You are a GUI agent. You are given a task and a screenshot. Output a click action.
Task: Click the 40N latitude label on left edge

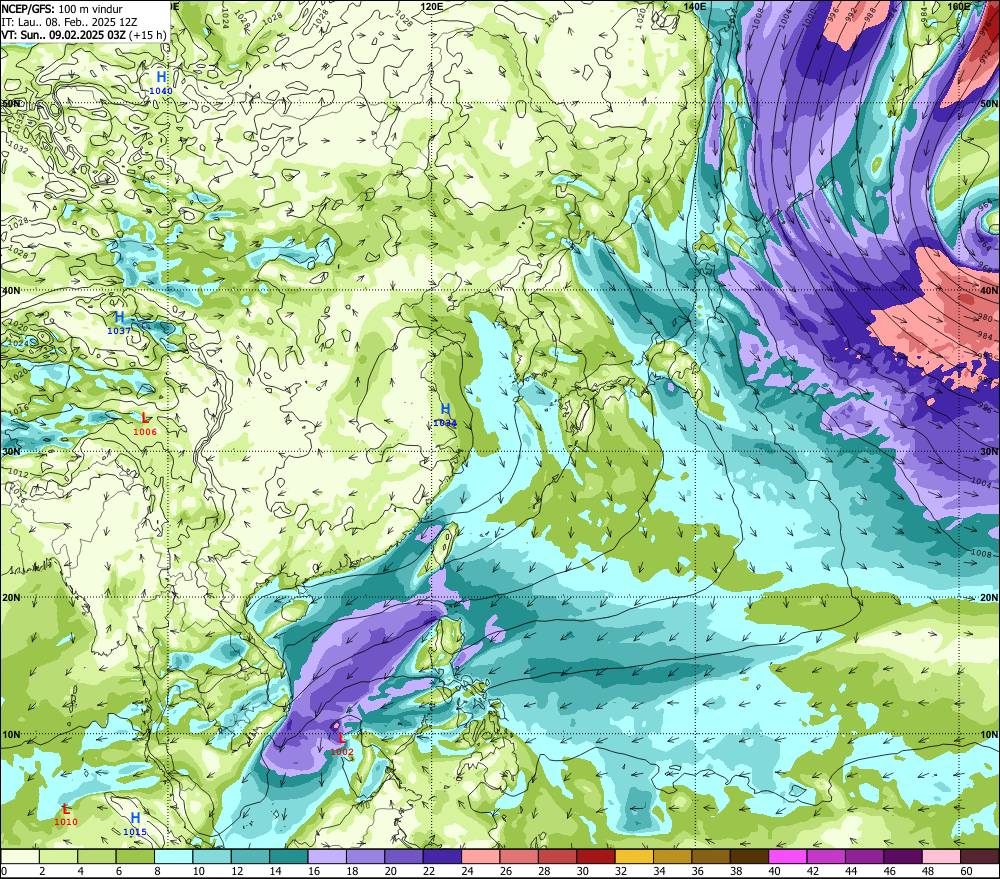11,291
